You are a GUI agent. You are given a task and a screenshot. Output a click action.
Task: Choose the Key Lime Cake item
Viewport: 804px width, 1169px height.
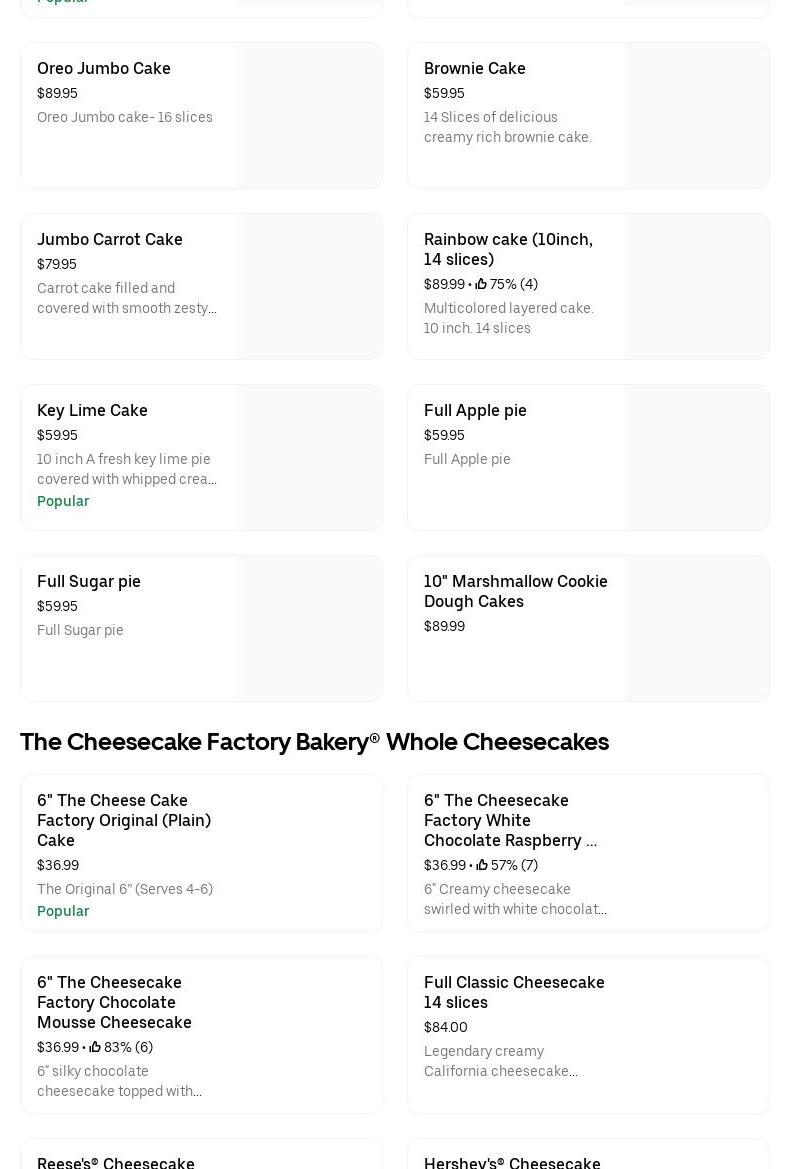(92, 410)
